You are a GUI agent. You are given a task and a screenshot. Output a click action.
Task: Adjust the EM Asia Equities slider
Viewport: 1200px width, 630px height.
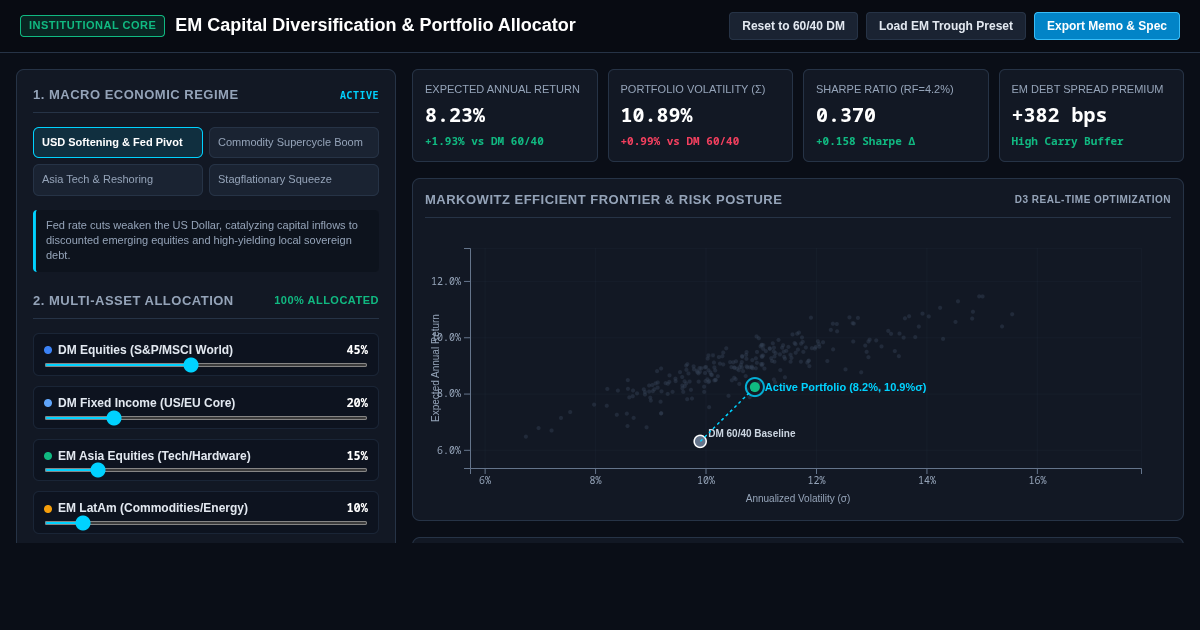click(x=206, y=470)
